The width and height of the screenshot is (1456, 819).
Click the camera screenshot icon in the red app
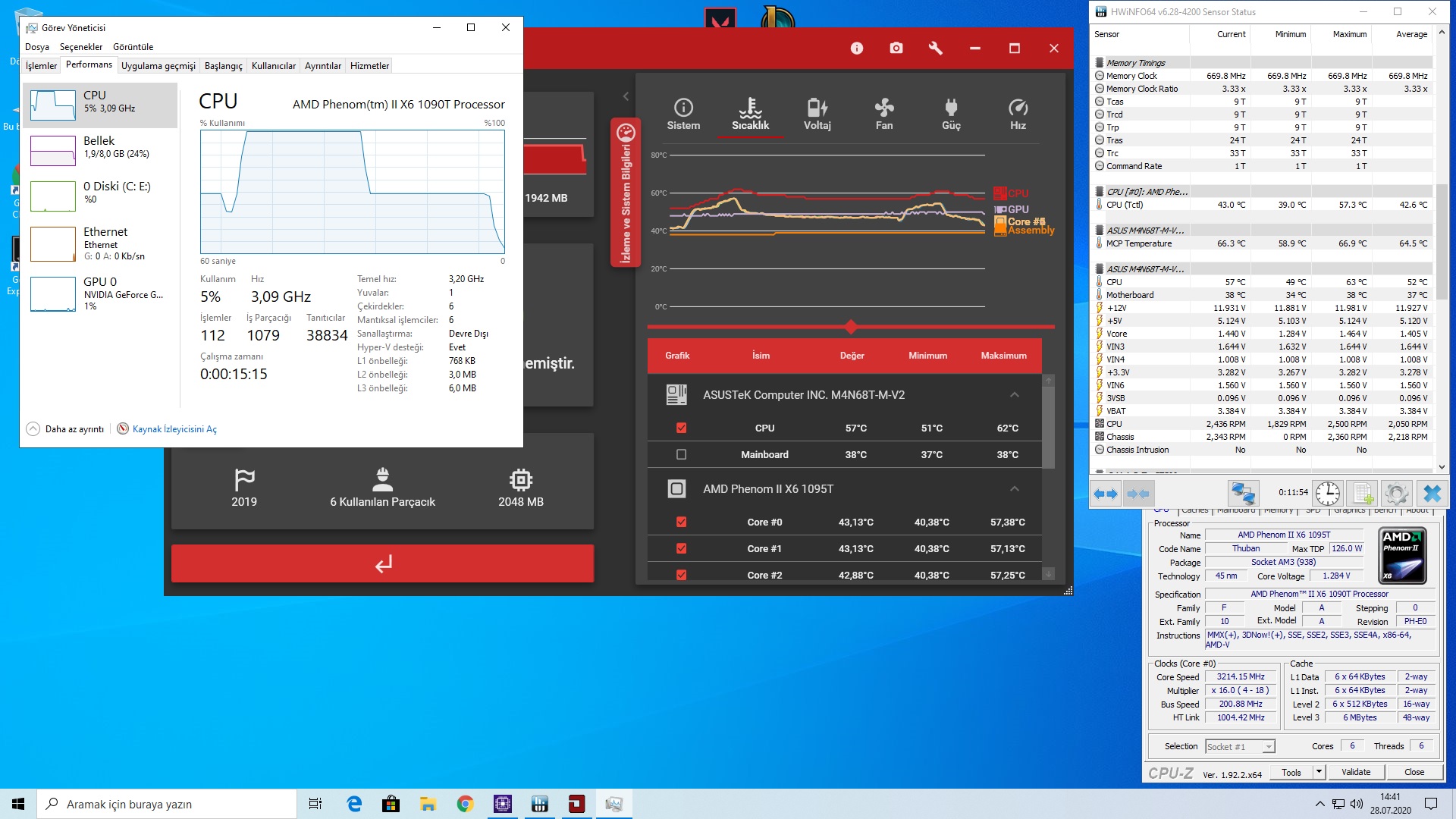tap(896, 49)
